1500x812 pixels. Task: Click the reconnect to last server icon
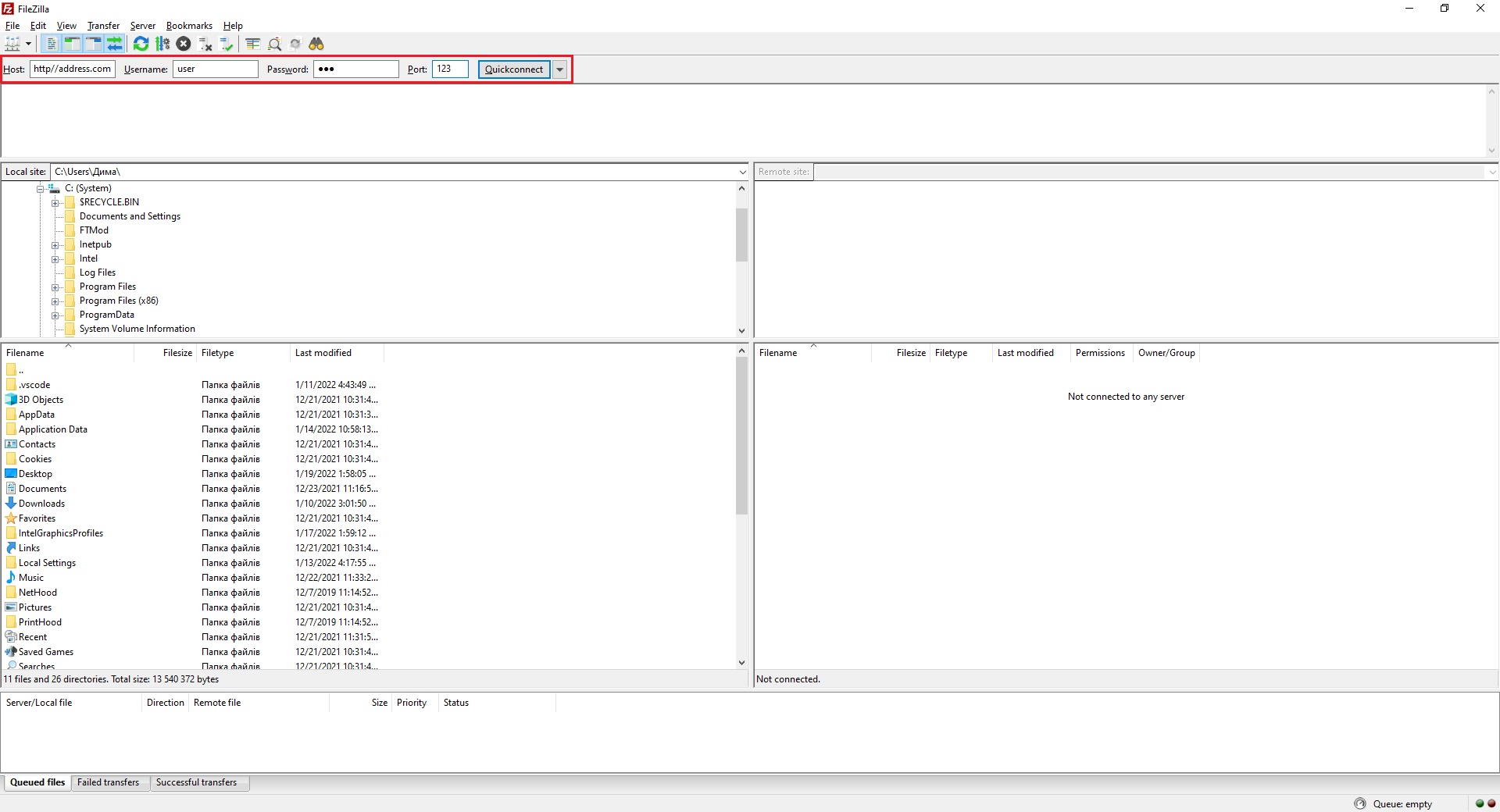[227, 44]
